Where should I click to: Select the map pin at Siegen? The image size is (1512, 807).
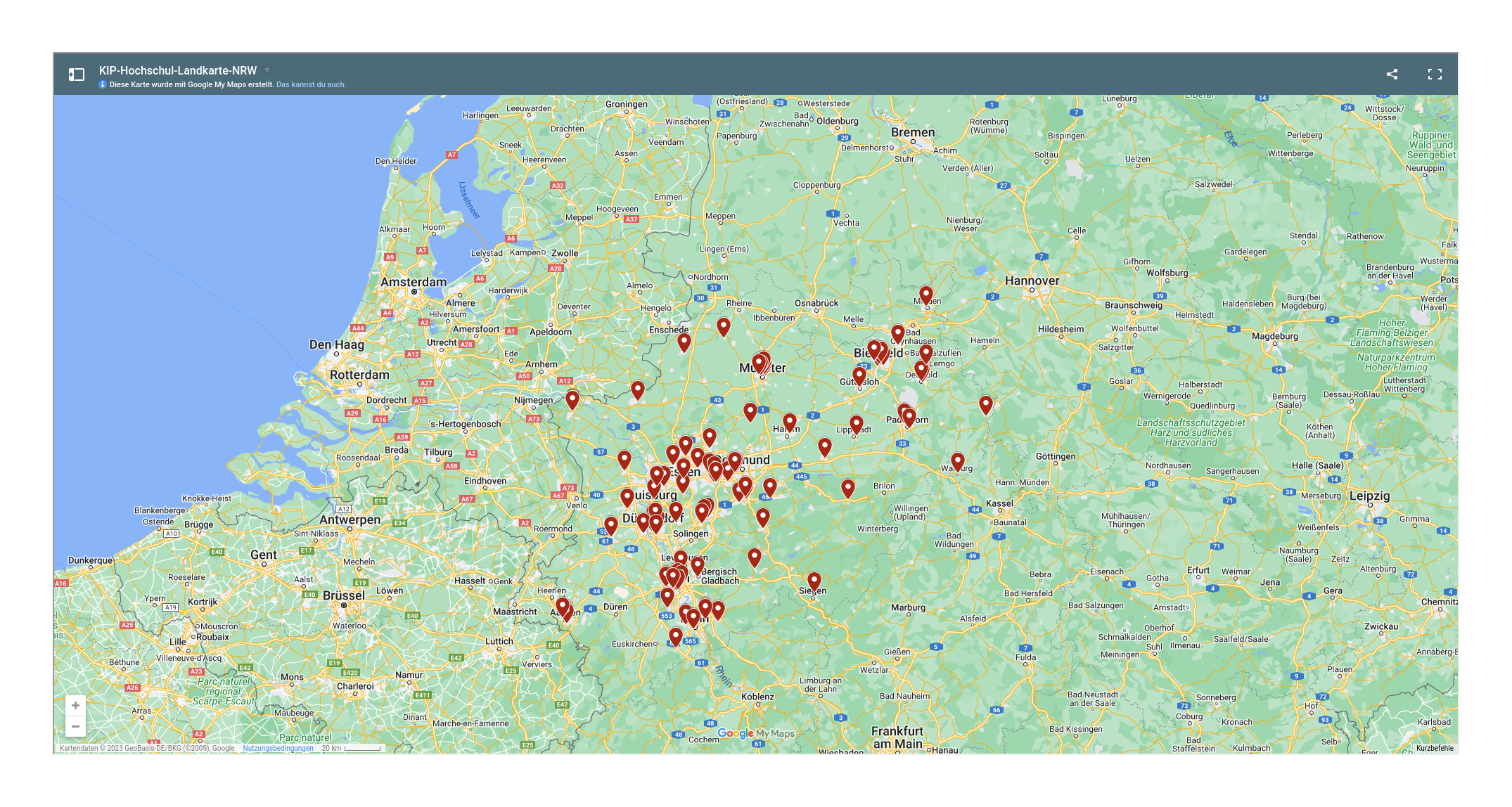(814, 582)
